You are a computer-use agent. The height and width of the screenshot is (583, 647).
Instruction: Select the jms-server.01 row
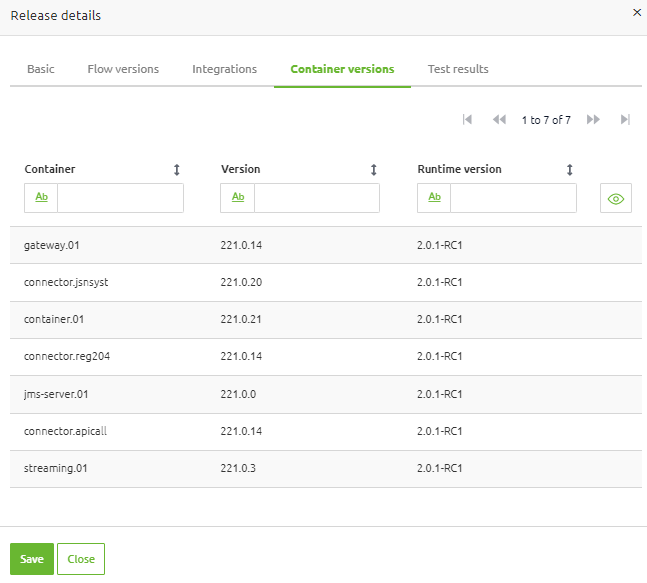coord(326,394)
